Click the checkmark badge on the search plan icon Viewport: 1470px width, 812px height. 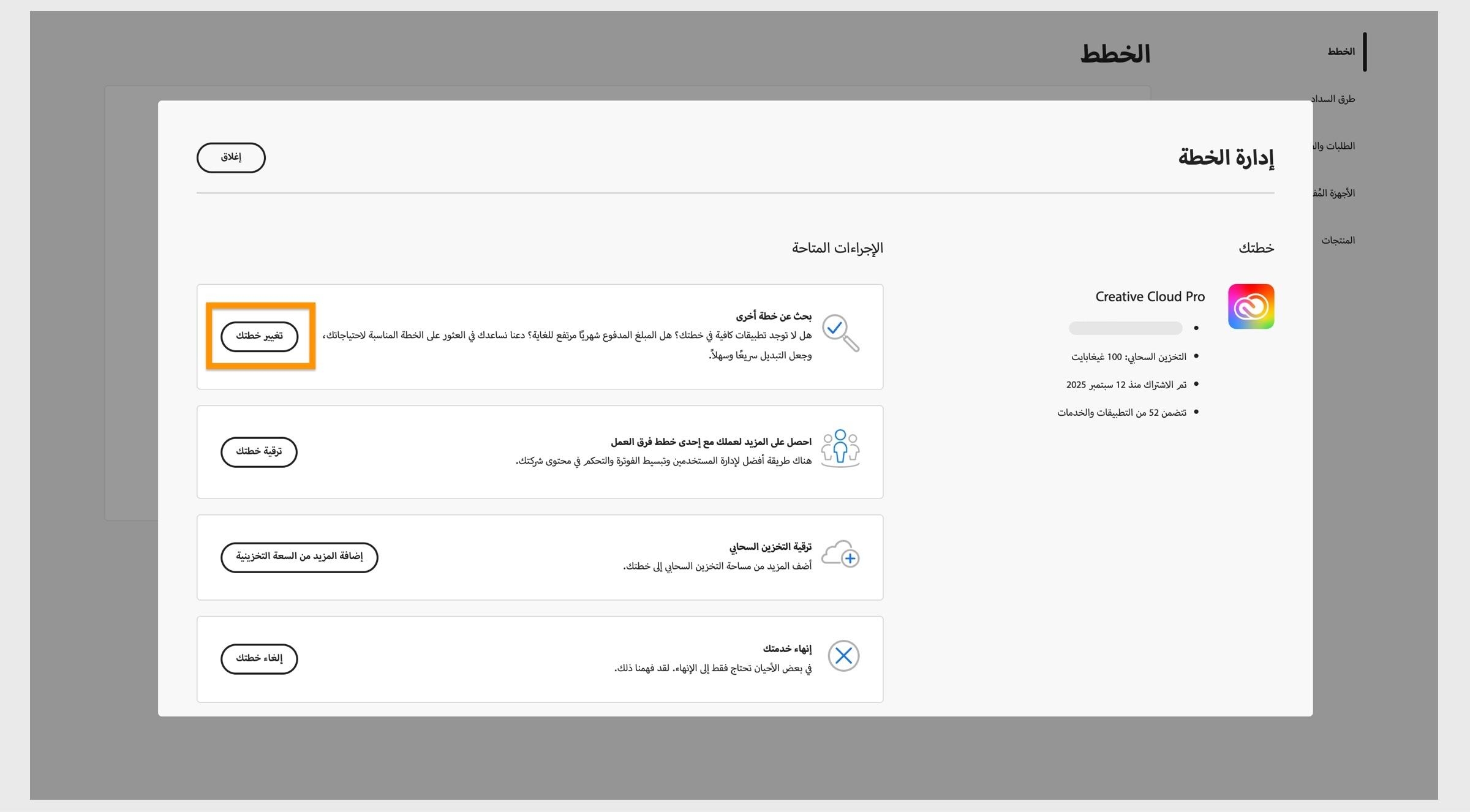tap(834, 326)
